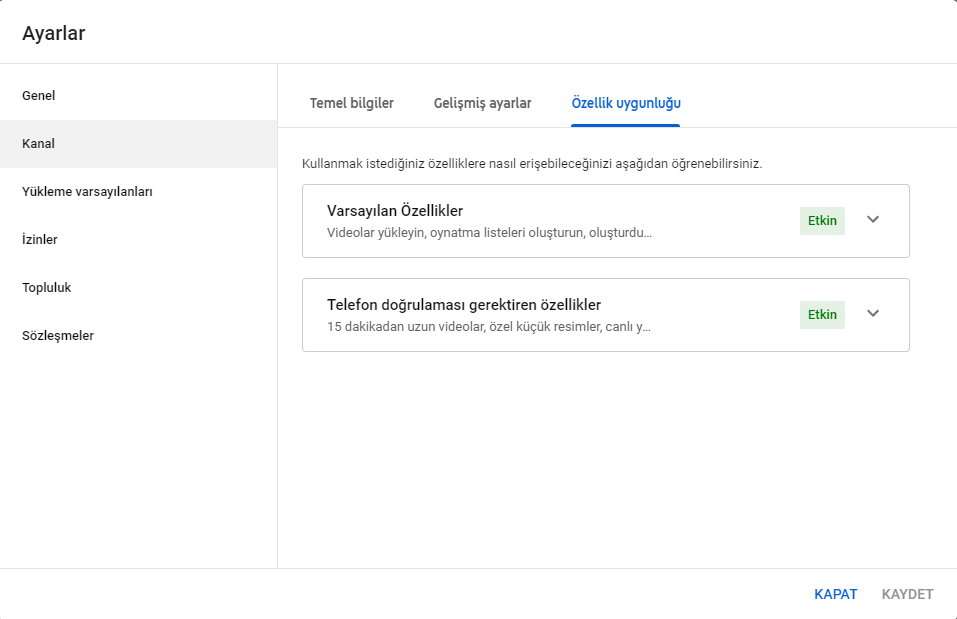Open Sözleşmeler in the sidebar
The width and height of the screenshot is (957, 619).
[58, 336]
